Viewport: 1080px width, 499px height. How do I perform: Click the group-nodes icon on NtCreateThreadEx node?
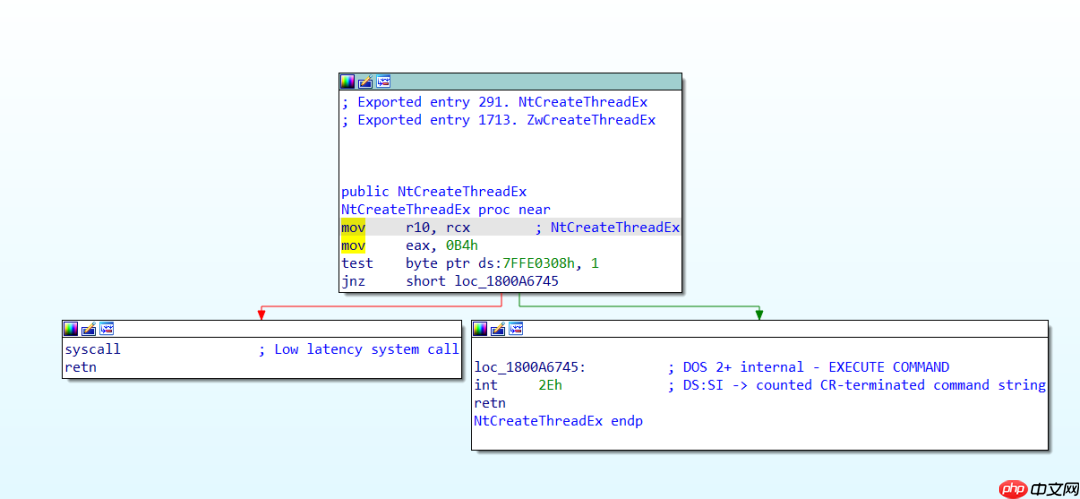(x=384, y=82)
